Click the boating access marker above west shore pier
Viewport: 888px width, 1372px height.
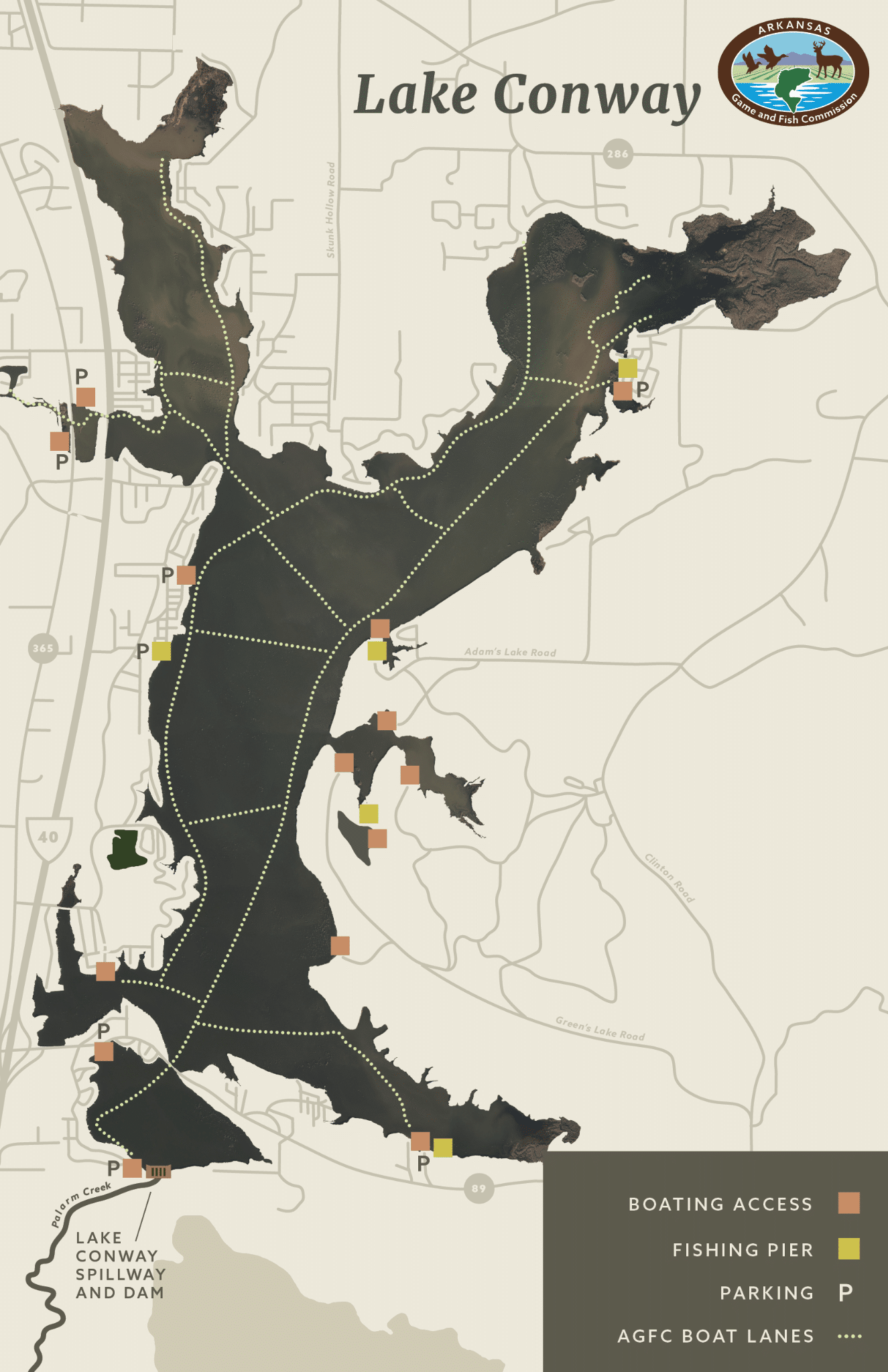pyautogui.click(x=186, y=575)
